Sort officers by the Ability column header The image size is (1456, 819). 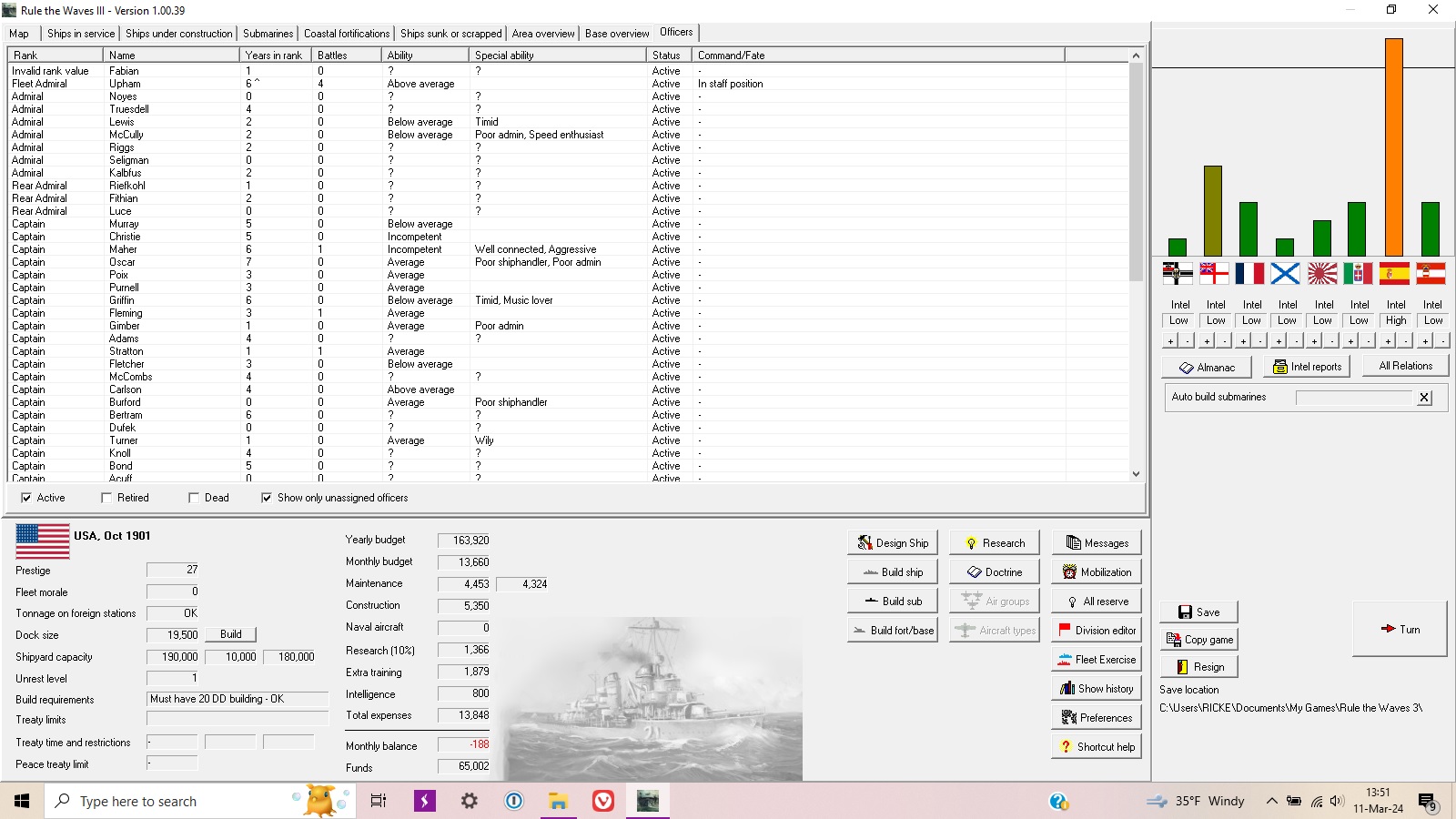[x=425, y=56]
